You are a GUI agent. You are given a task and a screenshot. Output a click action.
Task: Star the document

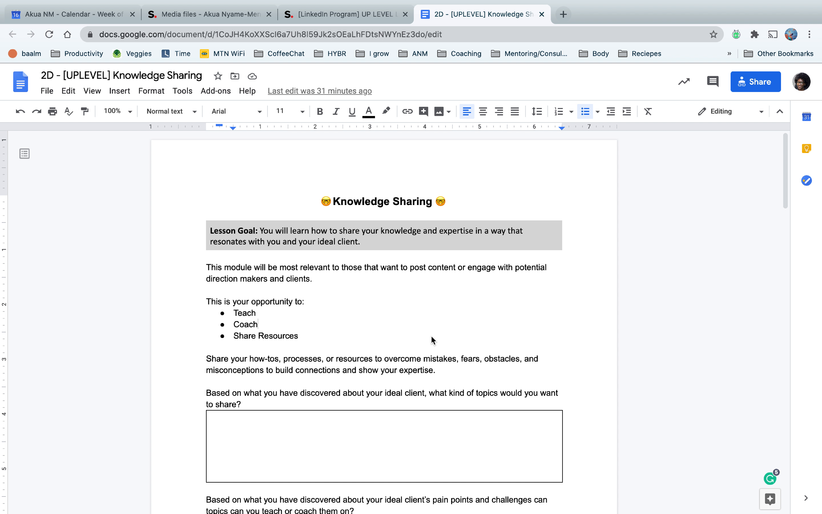(218, 76)
